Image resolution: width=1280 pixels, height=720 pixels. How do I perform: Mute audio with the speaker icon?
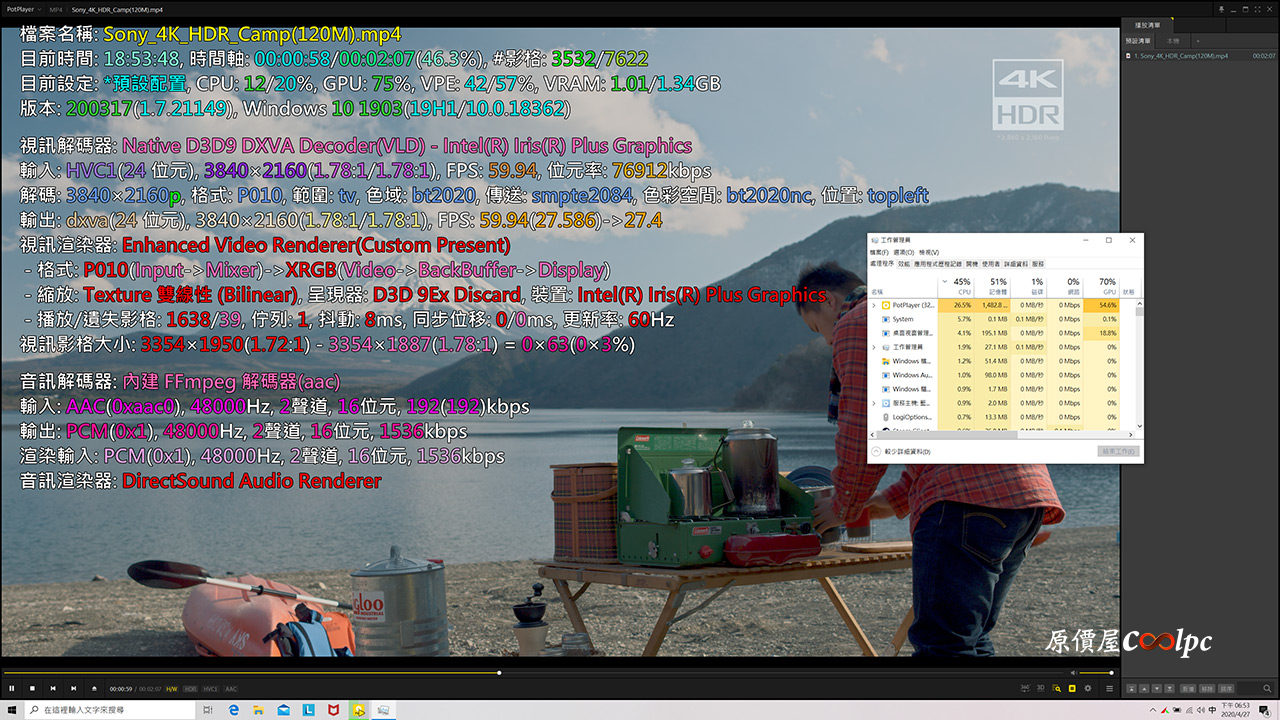[1073, 673]
